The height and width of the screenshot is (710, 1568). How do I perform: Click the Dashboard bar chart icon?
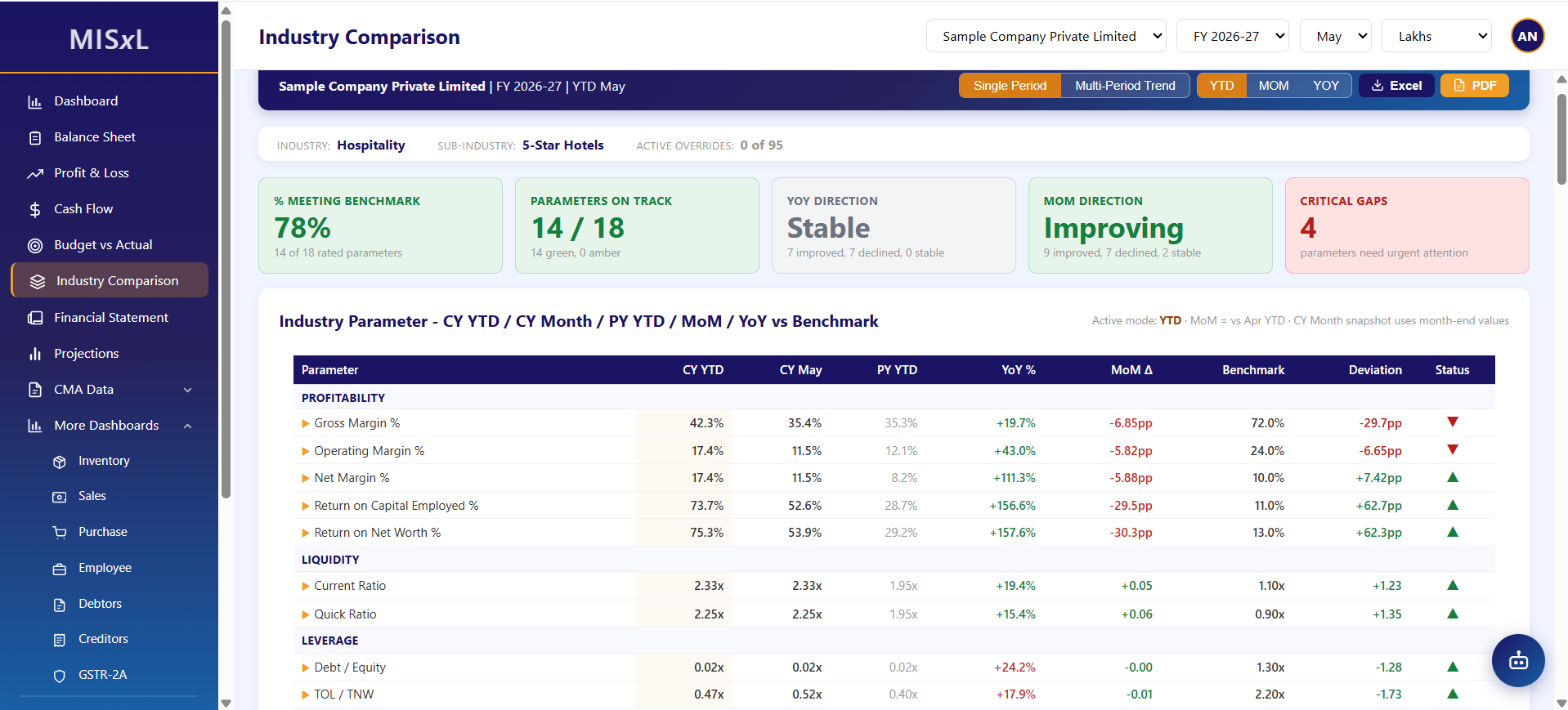(34, 102)
